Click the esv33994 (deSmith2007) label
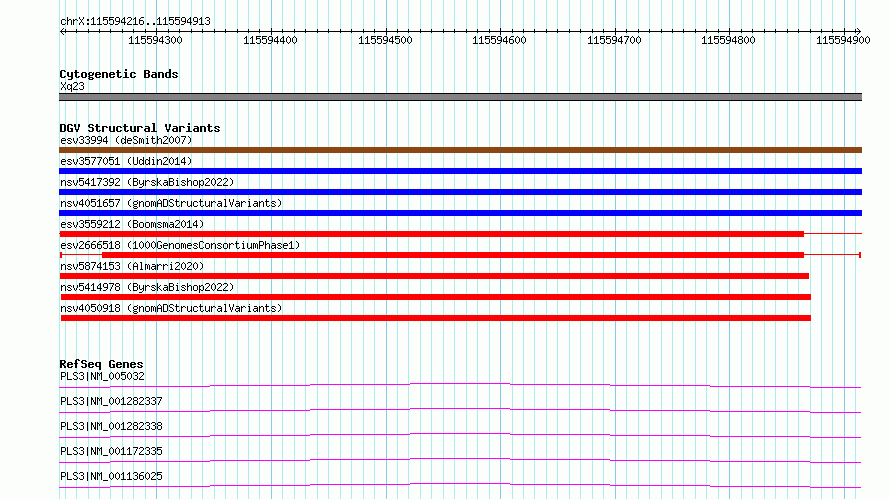This screenshot has height=499, width=890. click(126, 140)
